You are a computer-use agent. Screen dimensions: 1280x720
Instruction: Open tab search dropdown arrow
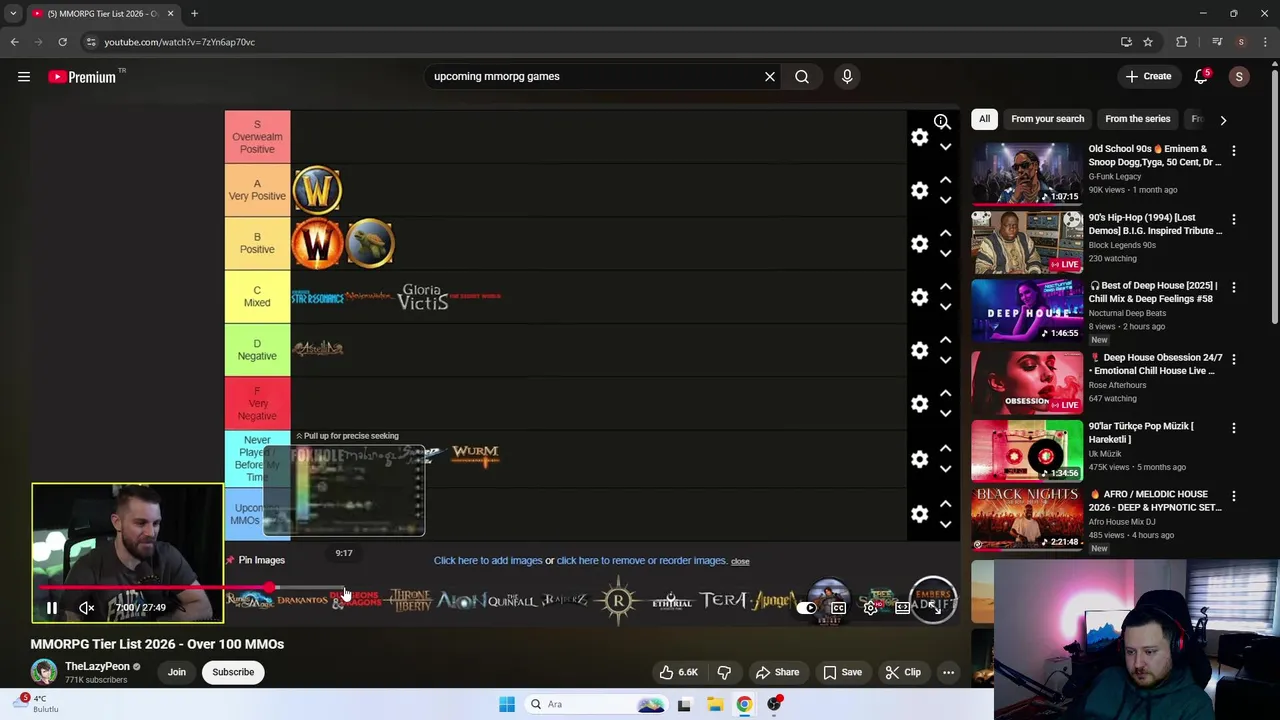coord(13,13)
